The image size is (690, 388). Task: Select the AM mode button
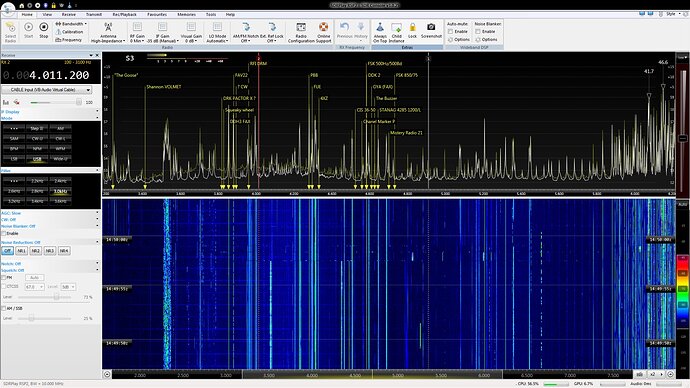(x=60, y=128)
